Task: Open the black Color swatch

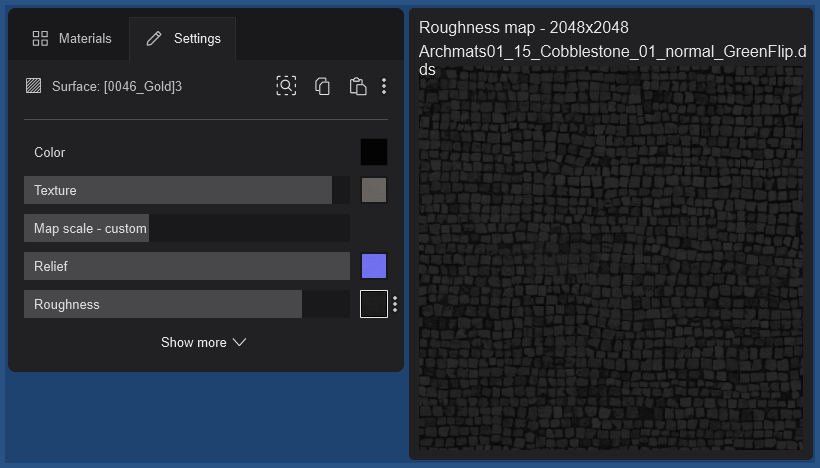Action: click(374, 152)
